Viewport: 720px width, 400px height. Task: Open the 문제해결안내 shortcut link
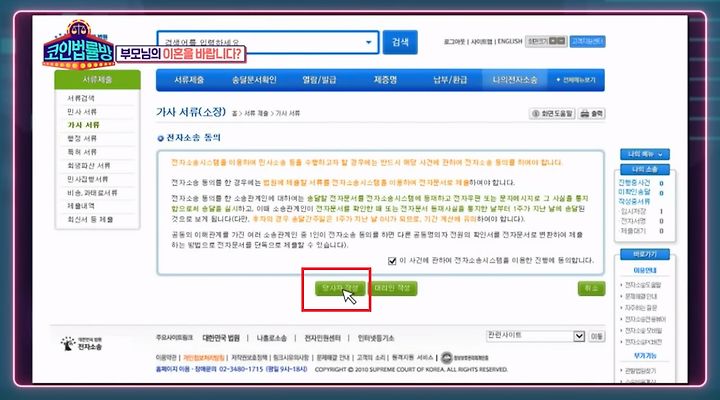[641, 297]
